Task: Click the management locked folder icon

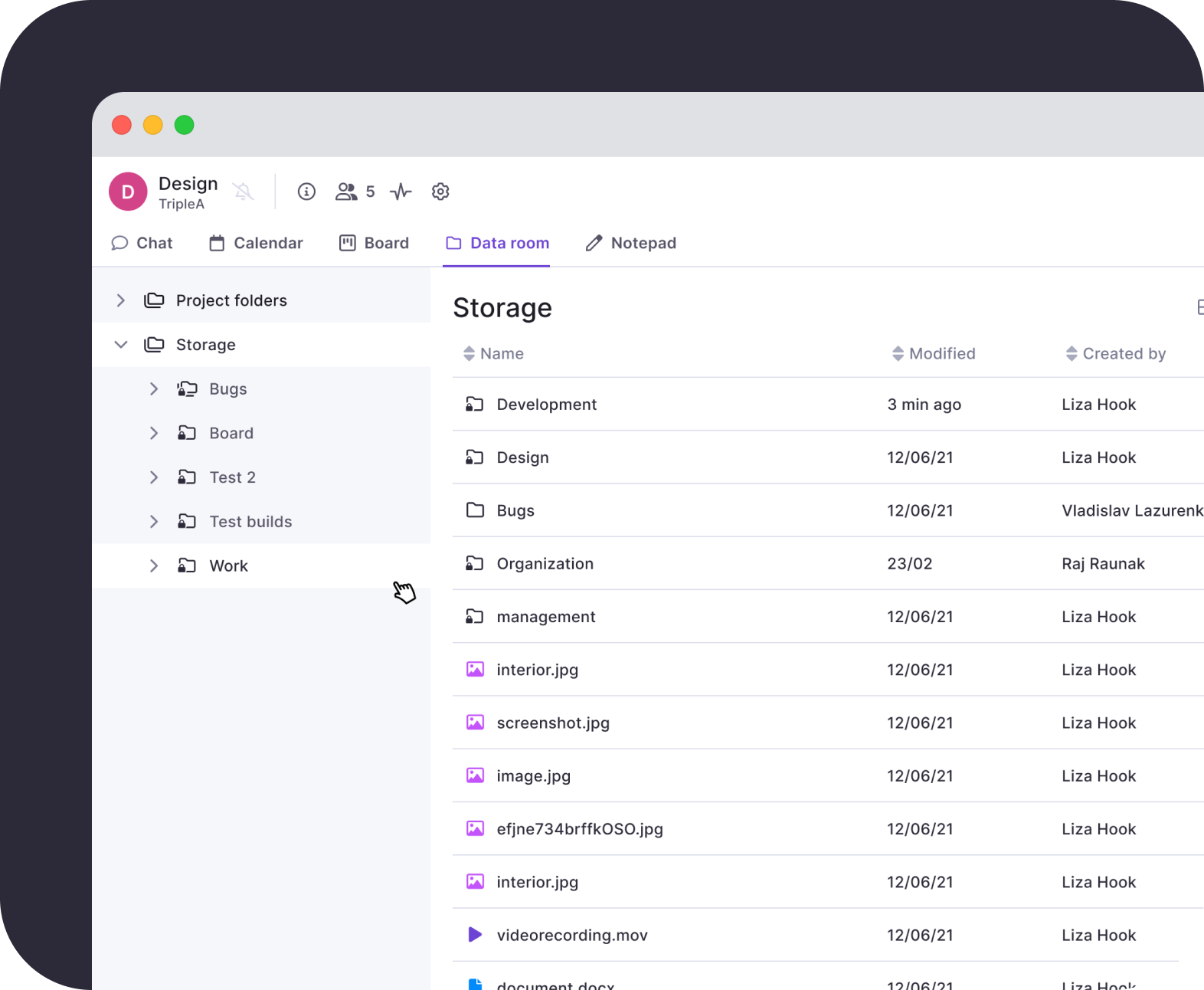Action: 475,616
